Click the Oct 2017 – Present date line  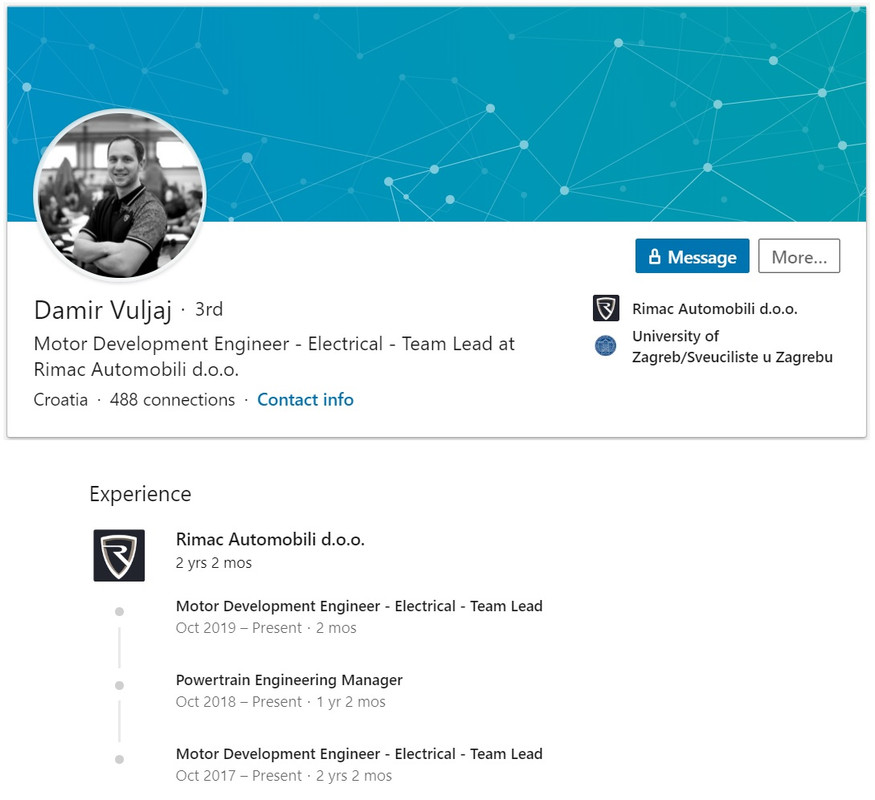click(x=284, y=776)
